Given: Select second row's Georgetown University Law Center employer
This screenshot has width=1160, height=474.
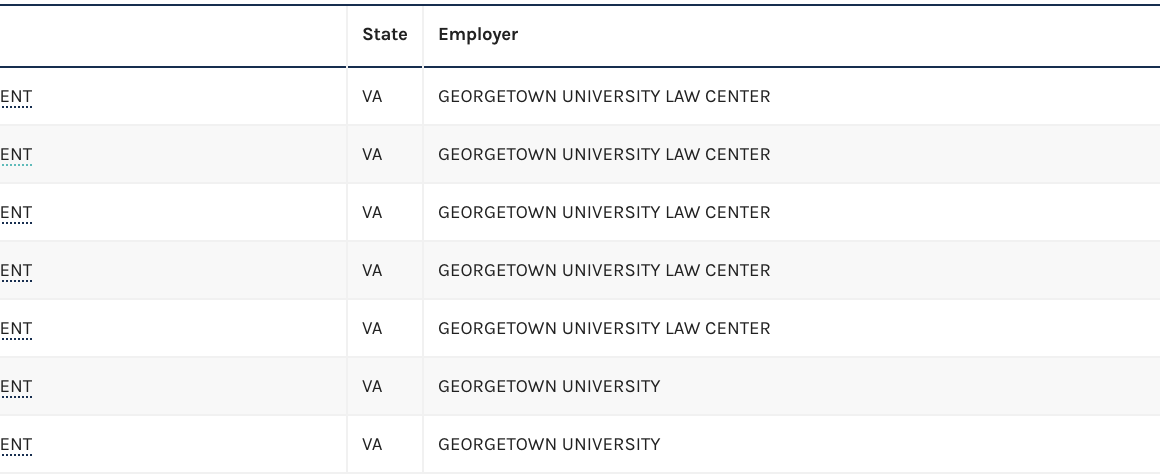Looking at the screenshot, I should pos(604,155).
